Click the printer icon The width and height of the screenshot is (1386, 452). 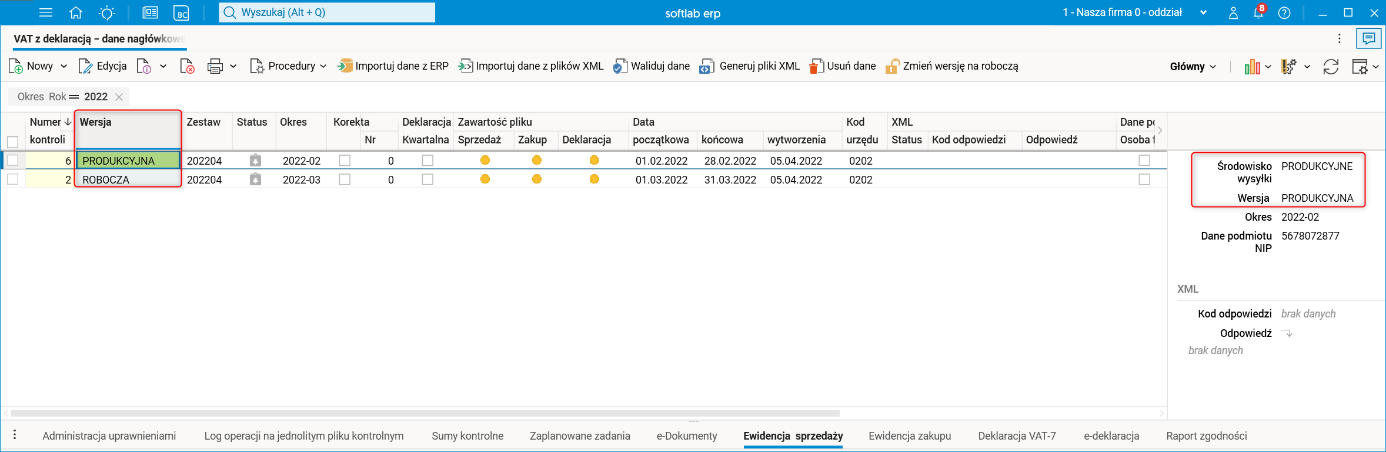[x=215, y=66]
